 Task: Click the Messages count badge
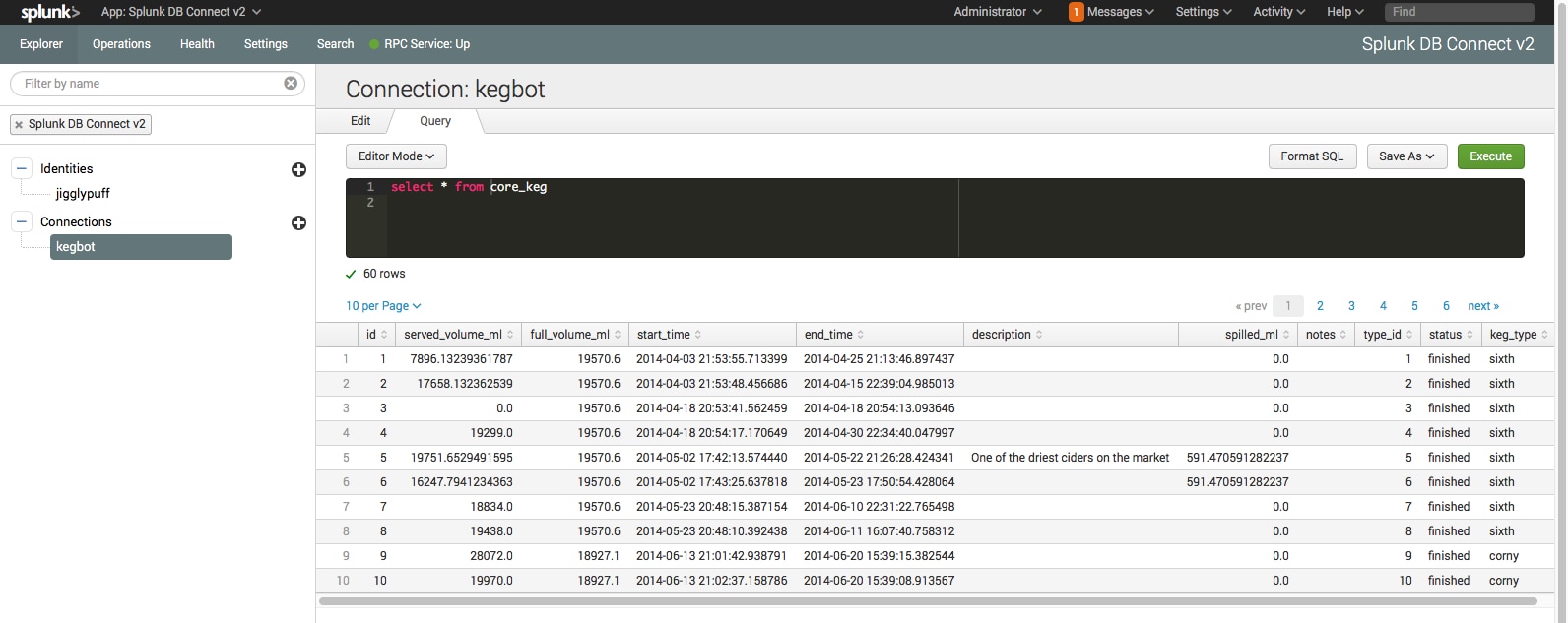(1076, 12)
